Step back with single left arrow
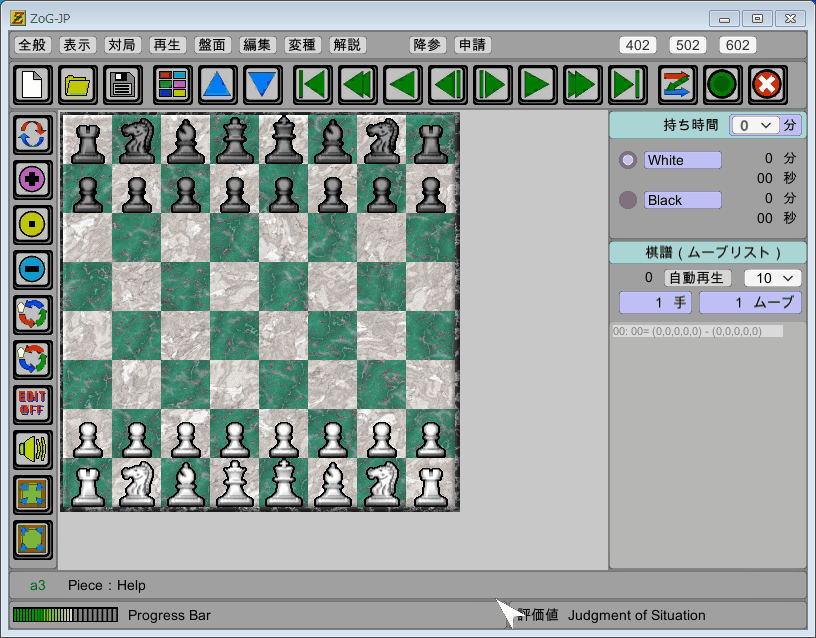The width and height of the screenshot is (816, 638). [x=402, y=84]
